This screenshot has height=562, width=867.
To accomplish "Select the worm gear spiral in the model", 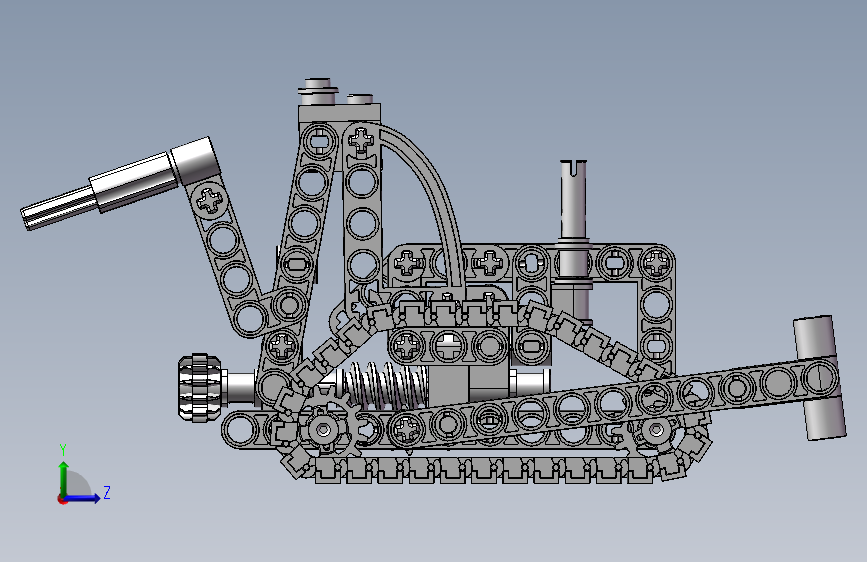I will click(x=385, y=386).
